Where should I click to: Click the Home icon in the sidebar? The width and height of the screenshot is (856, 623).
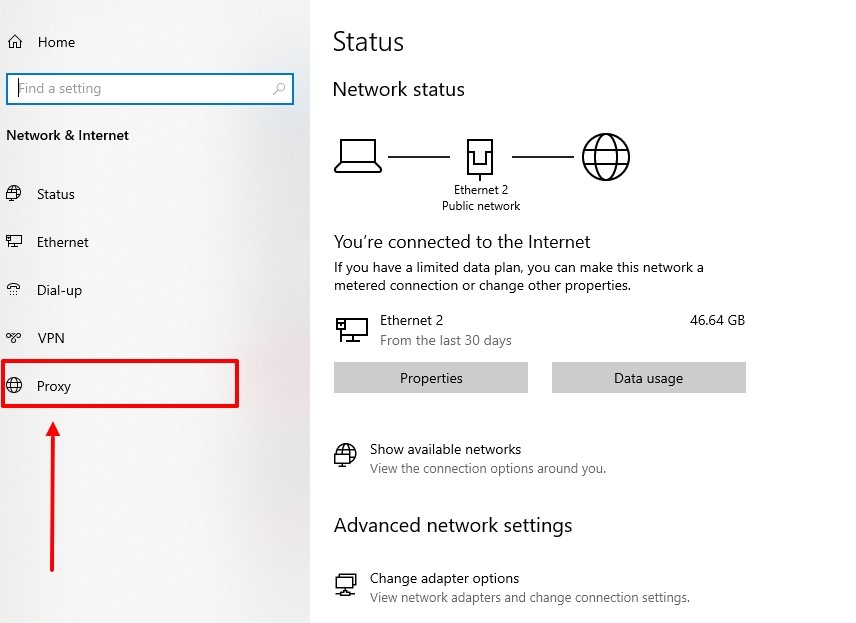coord(14,41)
